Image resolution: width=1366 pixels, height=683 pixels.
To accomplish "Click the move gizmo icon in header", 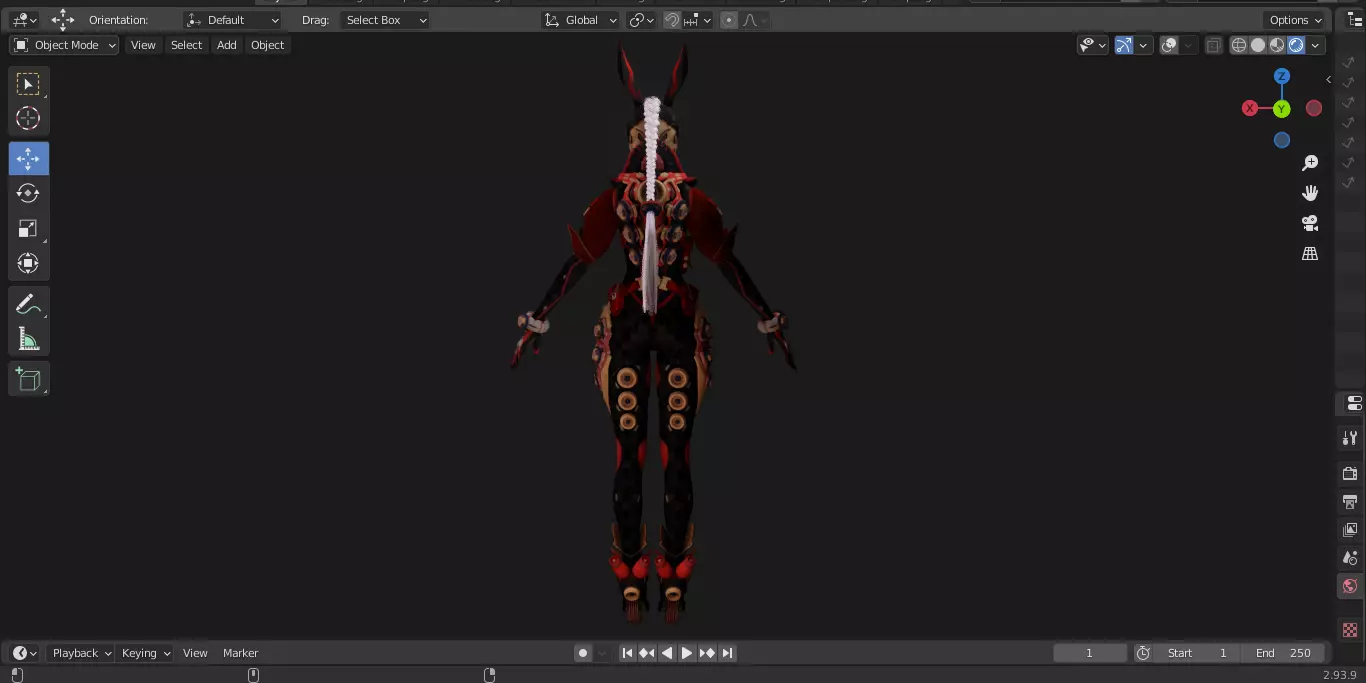I will pos(63,20).
